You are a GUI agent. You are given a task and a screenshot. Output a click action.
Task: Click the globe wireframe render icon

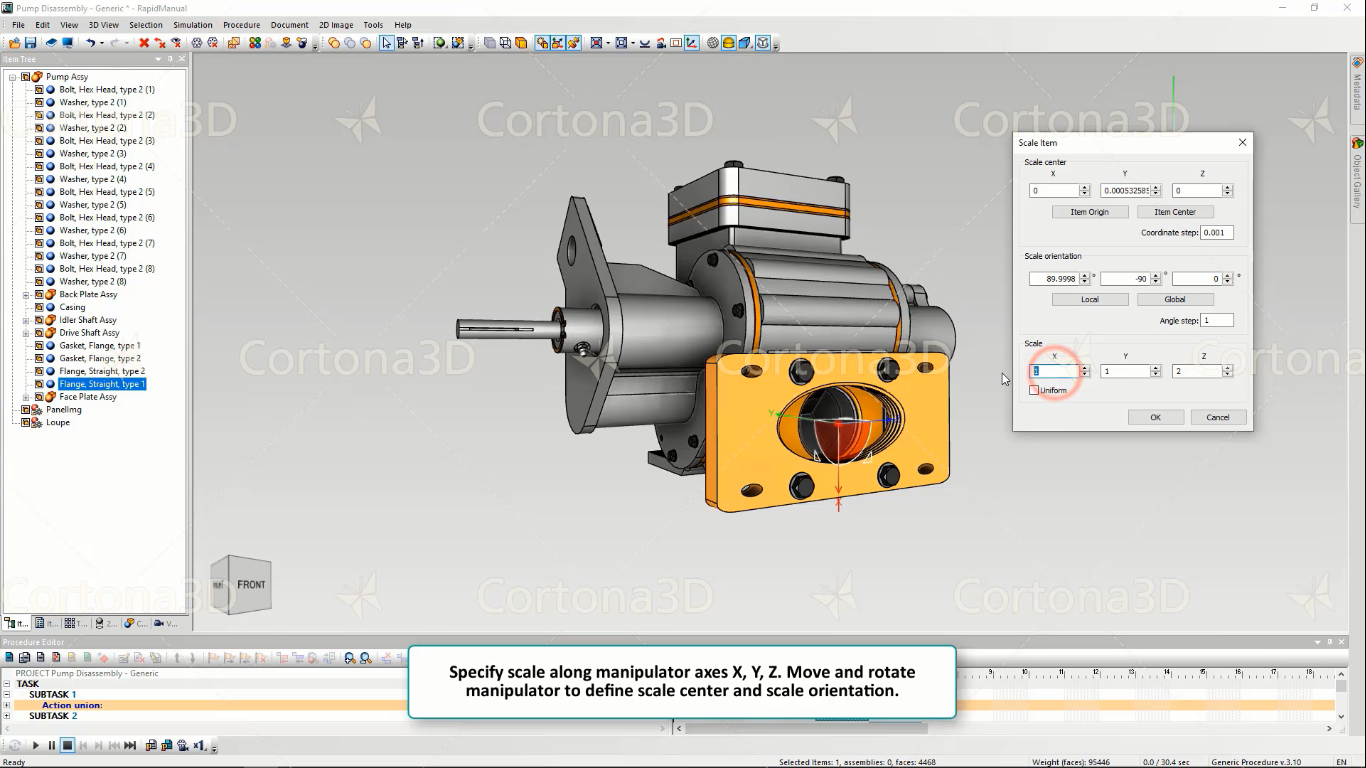(713, 43)
